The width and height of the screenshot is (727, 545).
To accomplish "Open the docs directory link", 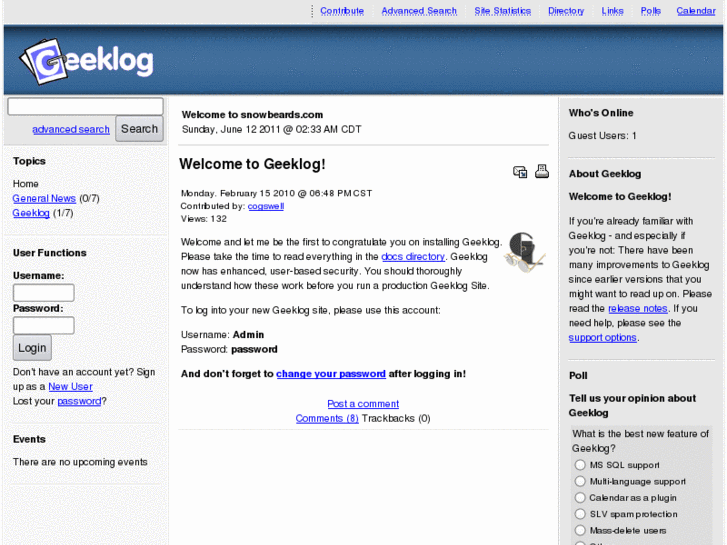I will (x=413, y=256).
